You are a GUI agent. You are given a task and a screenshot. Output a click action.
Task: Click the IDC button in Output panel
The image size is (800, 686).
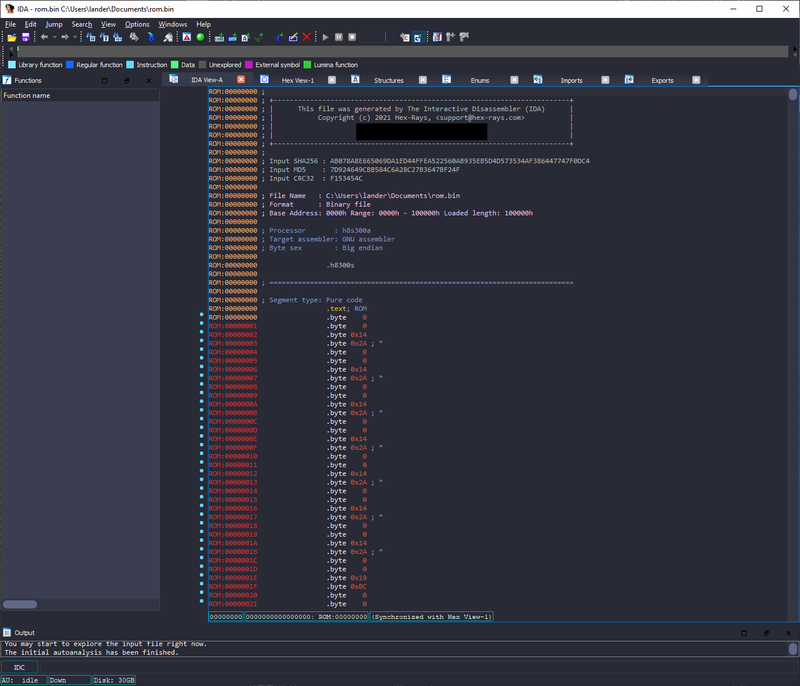20,667
